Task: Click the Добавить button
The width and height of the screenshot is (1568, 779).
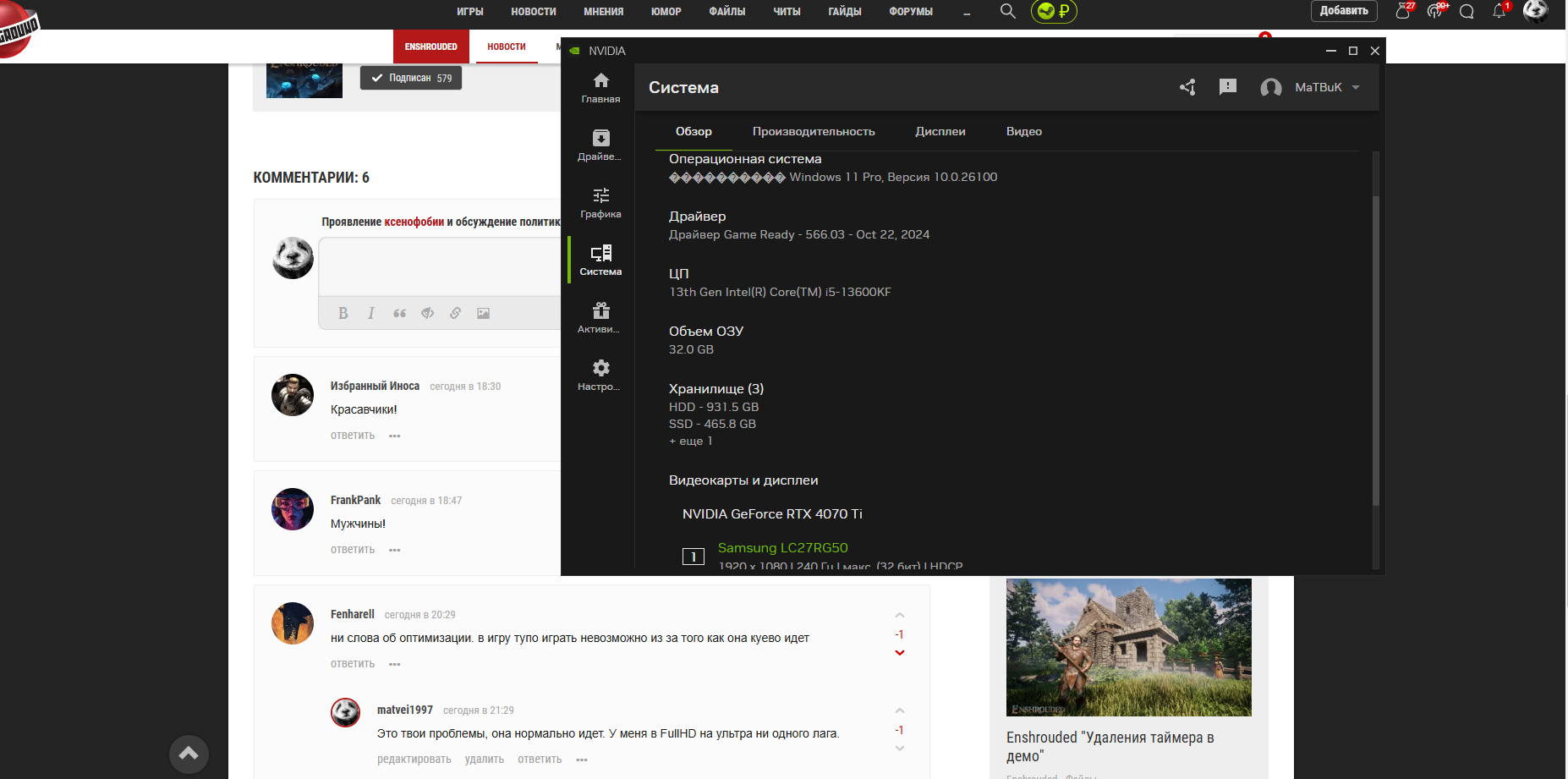Action: (x=1344, y=11)
